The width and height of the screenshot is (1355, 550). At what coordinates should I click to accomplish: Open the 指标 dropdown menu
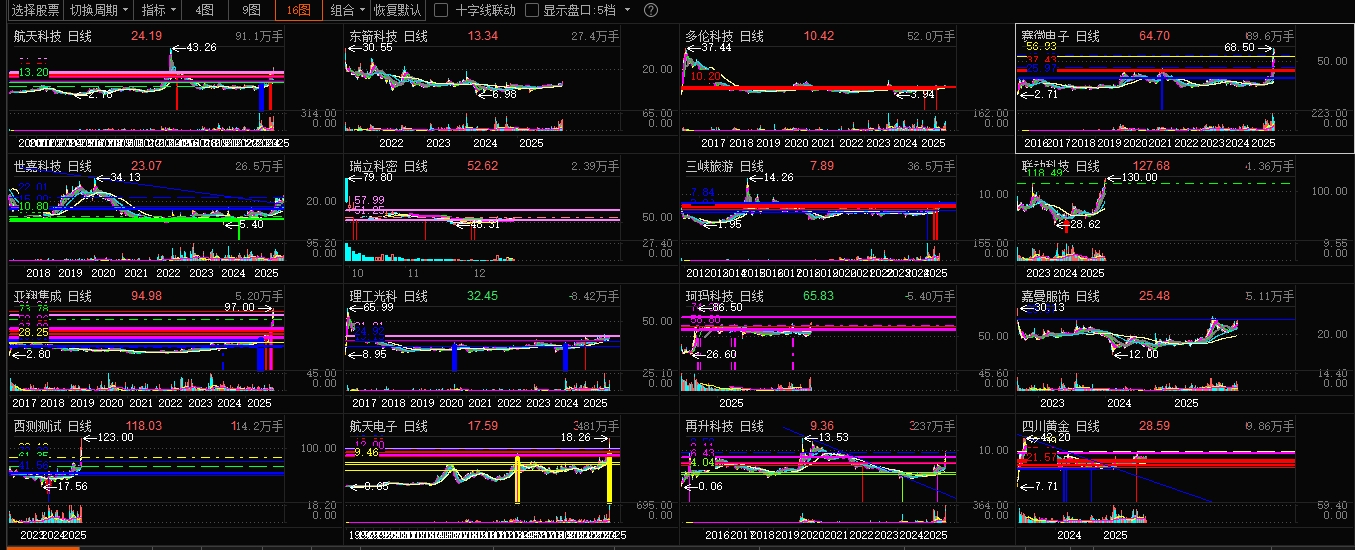pos(159,10)
